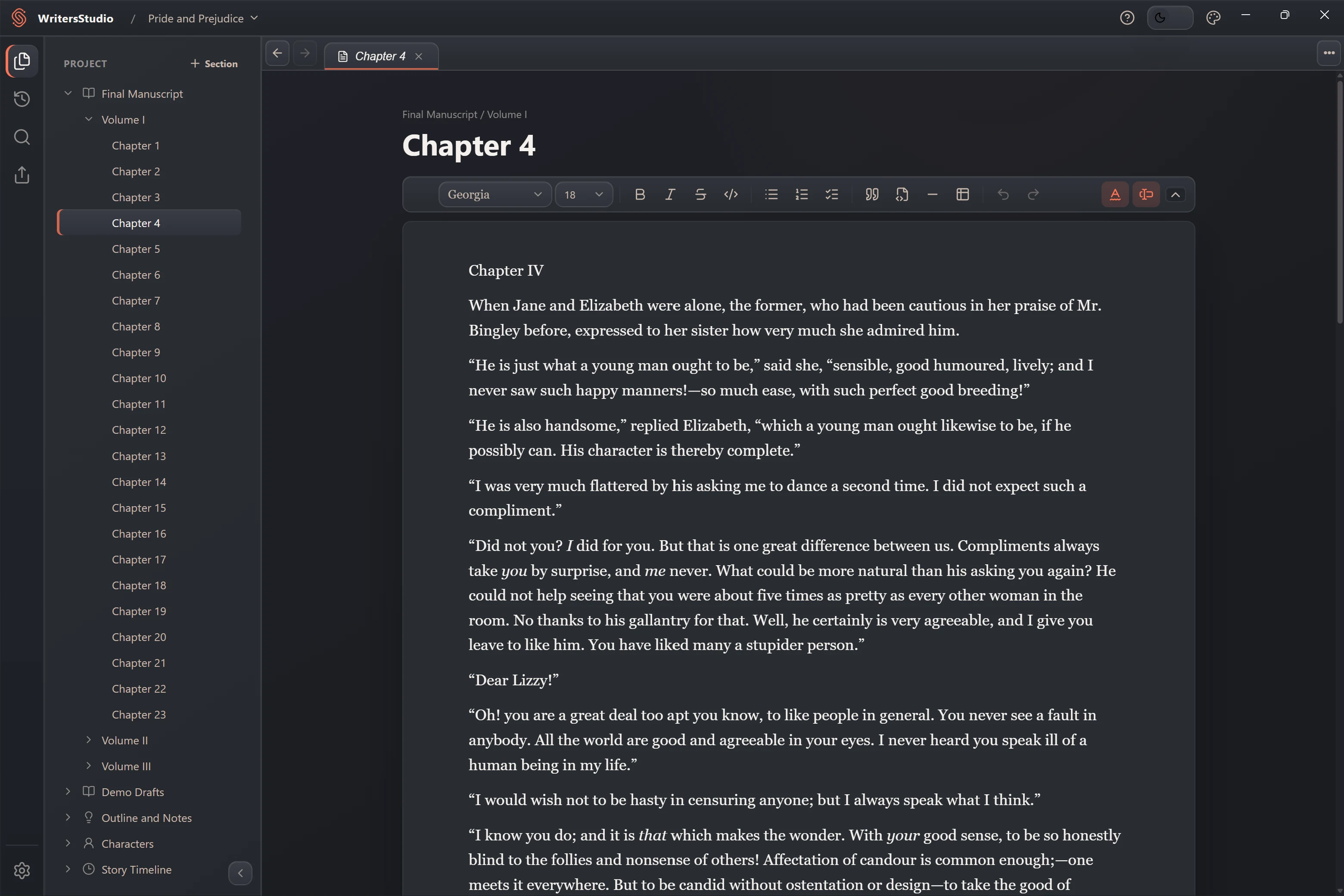Insert a numbered list
This screenshot has width=1344, height=896.
(x=802, y=194)
